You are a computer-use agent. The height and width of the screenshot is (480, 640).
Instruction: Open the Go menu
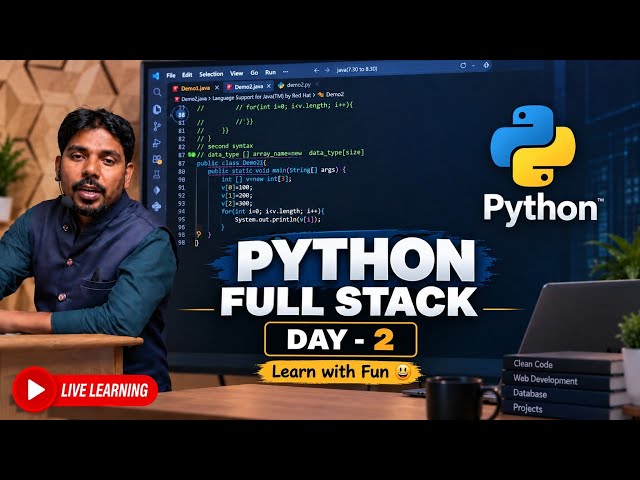coord(254,73)
